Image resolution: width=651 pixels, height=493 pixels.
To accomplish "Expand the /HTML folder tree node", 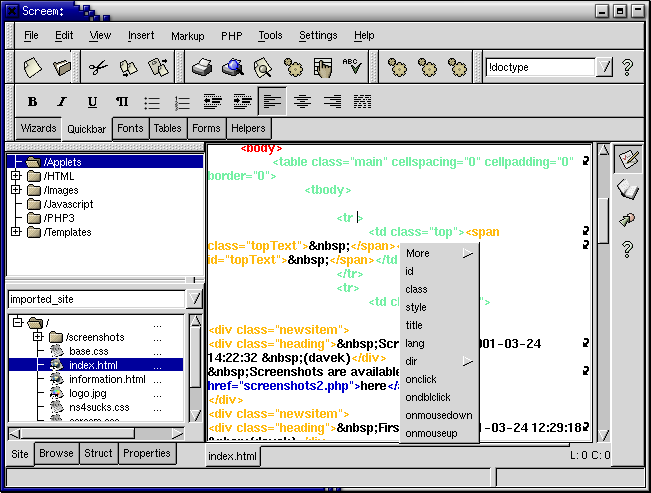I will tap(16, 176).
